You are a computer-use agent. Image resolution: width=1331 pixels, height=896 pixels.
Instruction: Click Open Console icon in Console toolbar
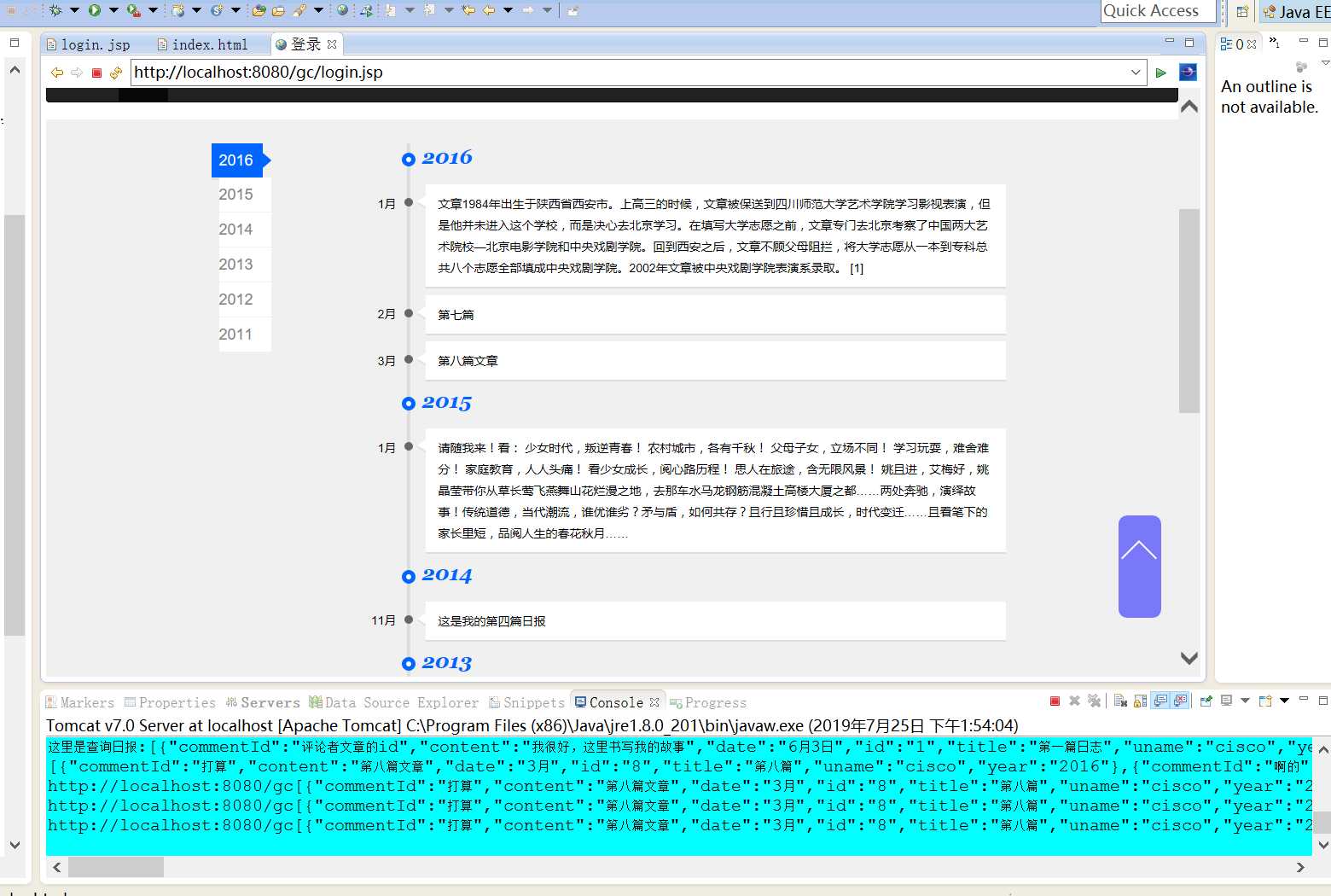(x=1265, y=701)
